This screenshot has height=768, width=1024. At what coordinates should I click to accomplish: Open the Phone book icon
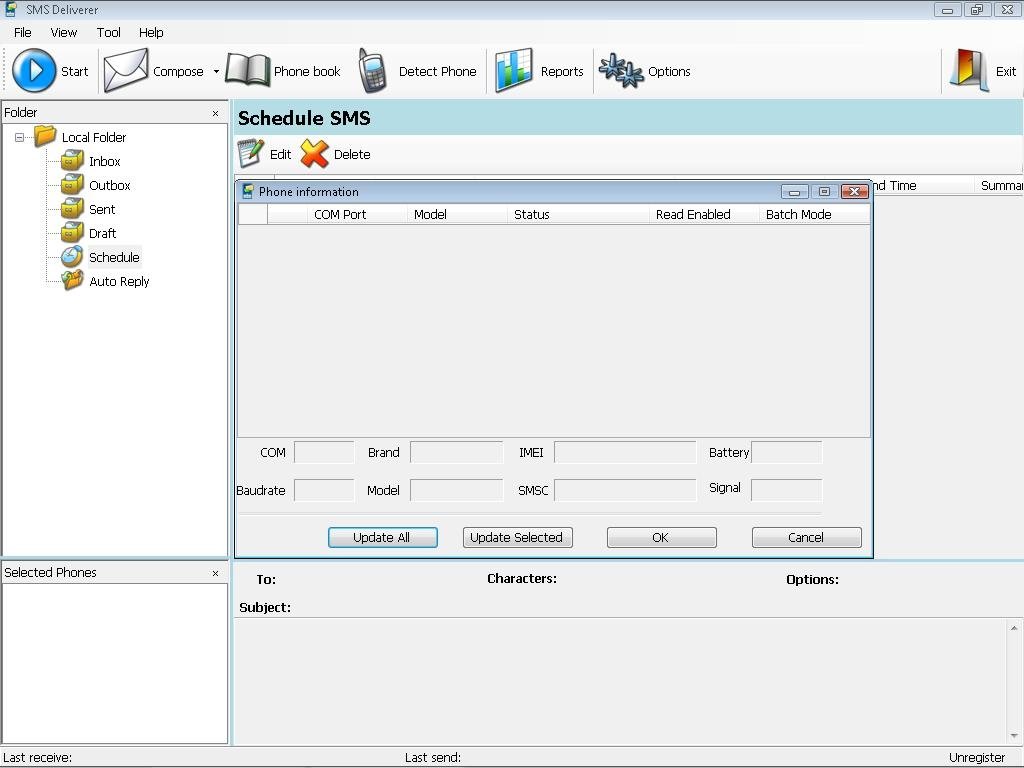pos(248,71)
